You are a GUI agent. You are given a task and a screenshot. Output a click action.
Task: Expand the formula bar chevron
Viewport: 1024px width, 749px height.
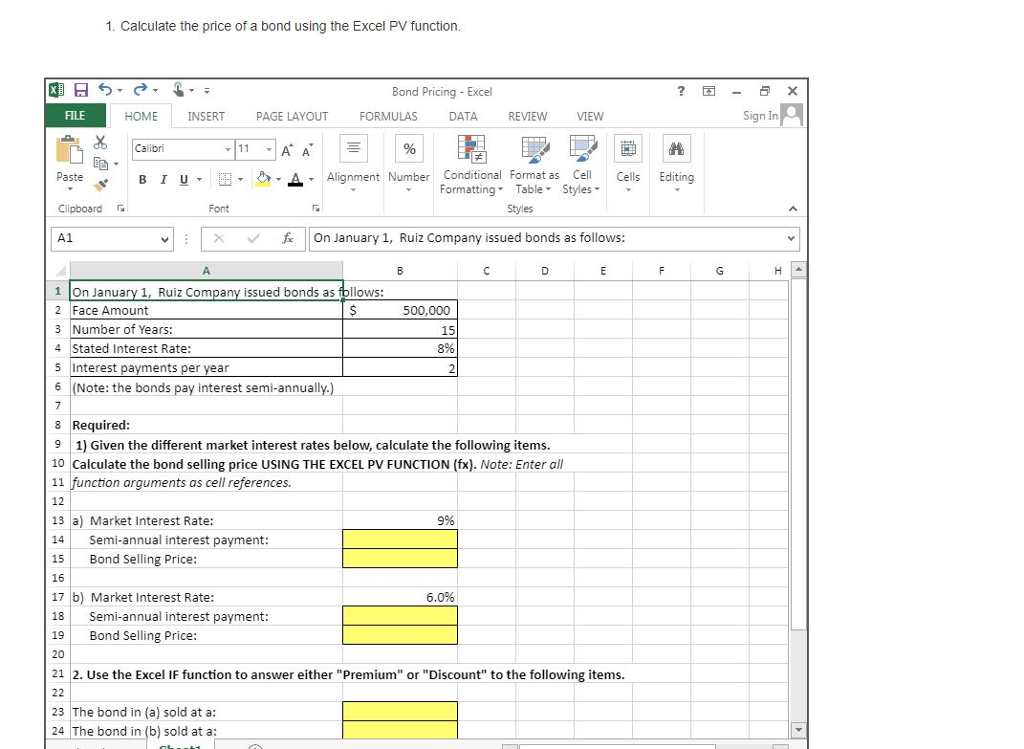point(791,238)
